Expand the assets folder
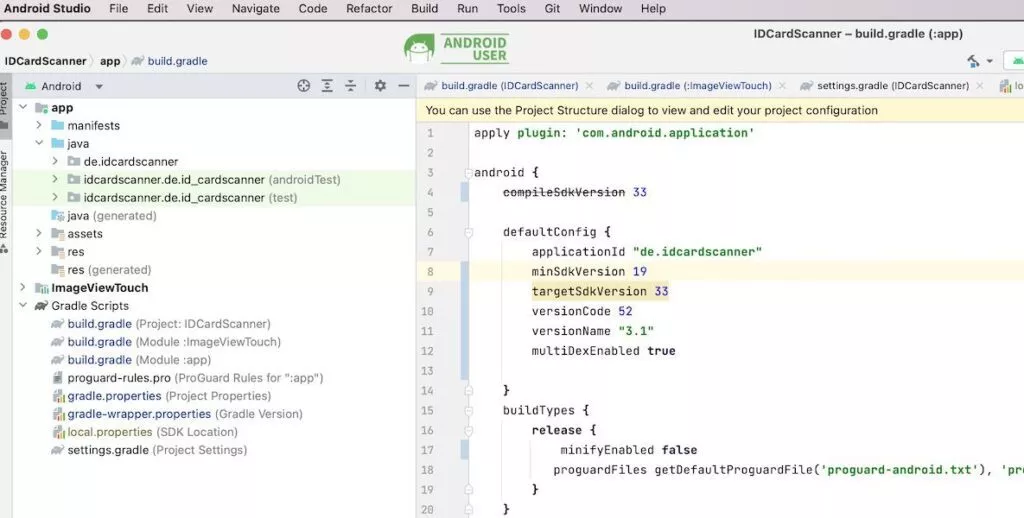The height and width of the screenshot is (518, 1024). click(x=39, y=233)
